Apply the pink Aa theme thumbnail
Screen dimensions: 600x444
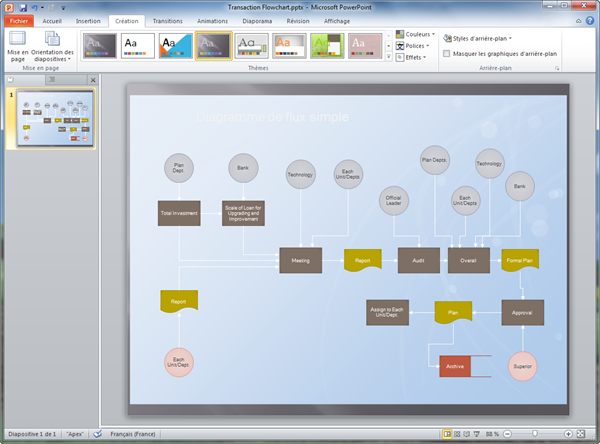tap(365, 46)
